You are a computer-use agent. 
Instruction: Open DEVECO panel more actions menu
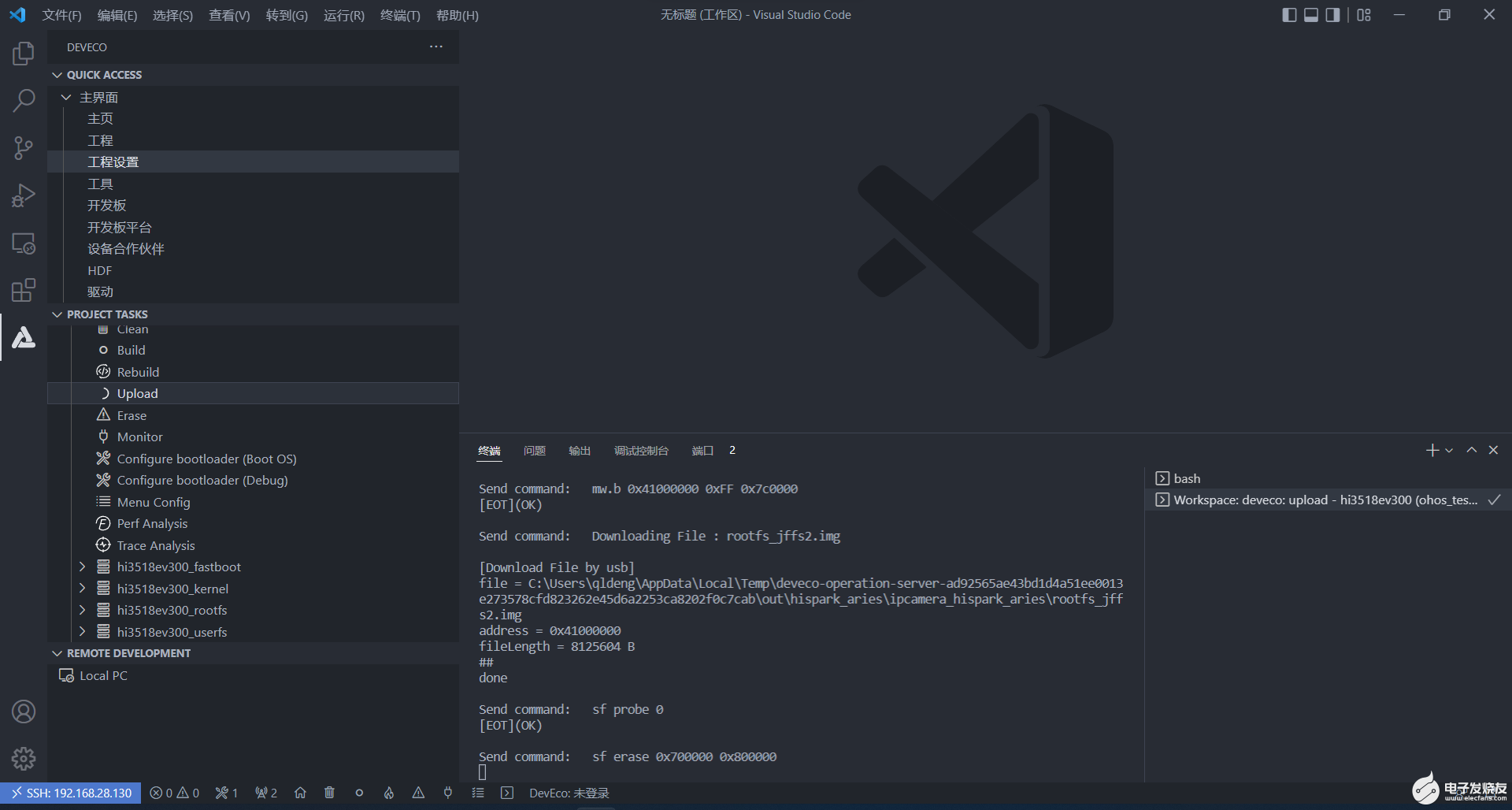pos(436,46)
